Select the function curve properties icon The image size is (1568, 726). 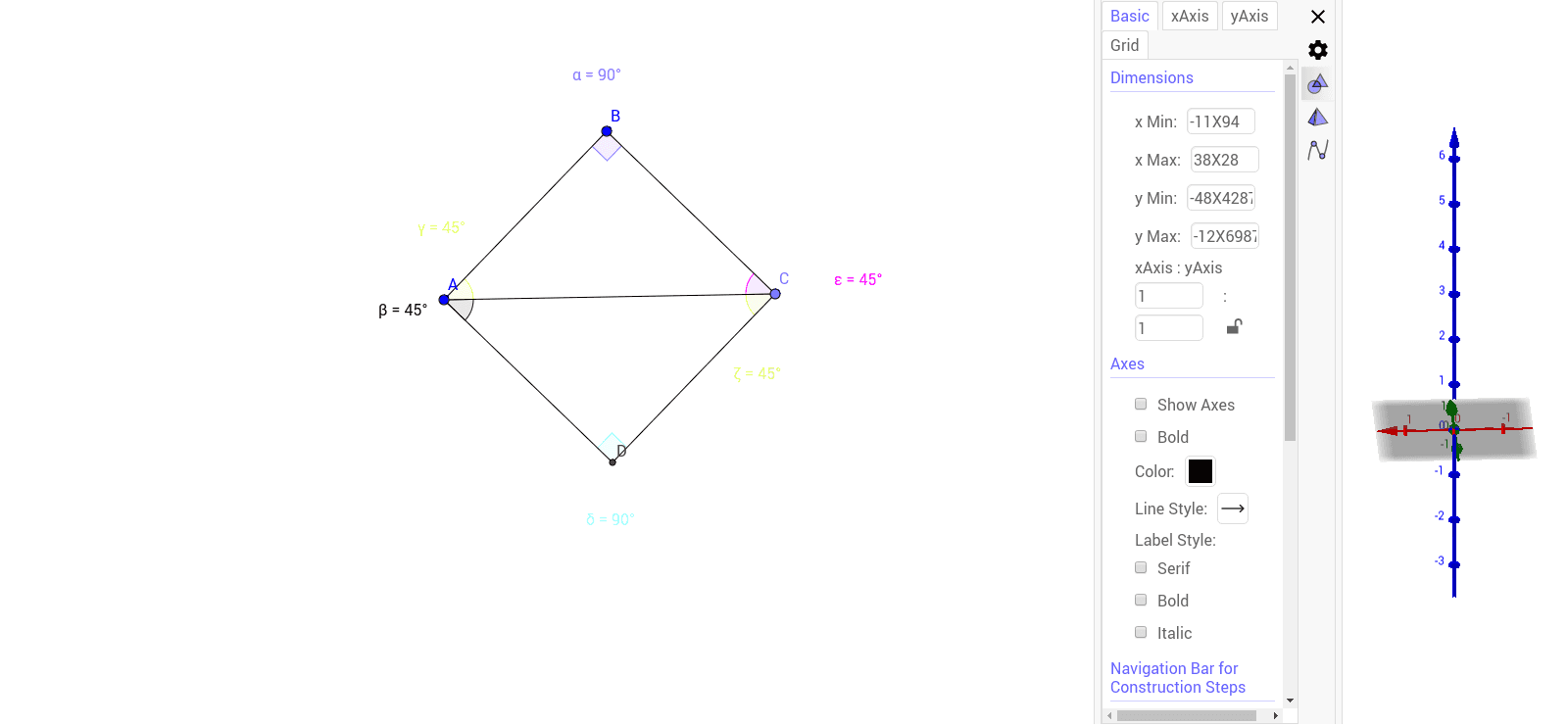click(1318, 150)
